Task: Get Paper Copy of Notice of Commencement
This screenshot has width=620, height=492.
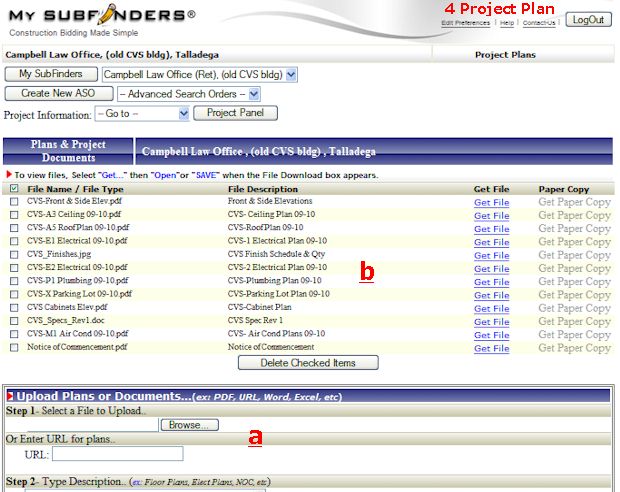Action: [x=575, y=348]
